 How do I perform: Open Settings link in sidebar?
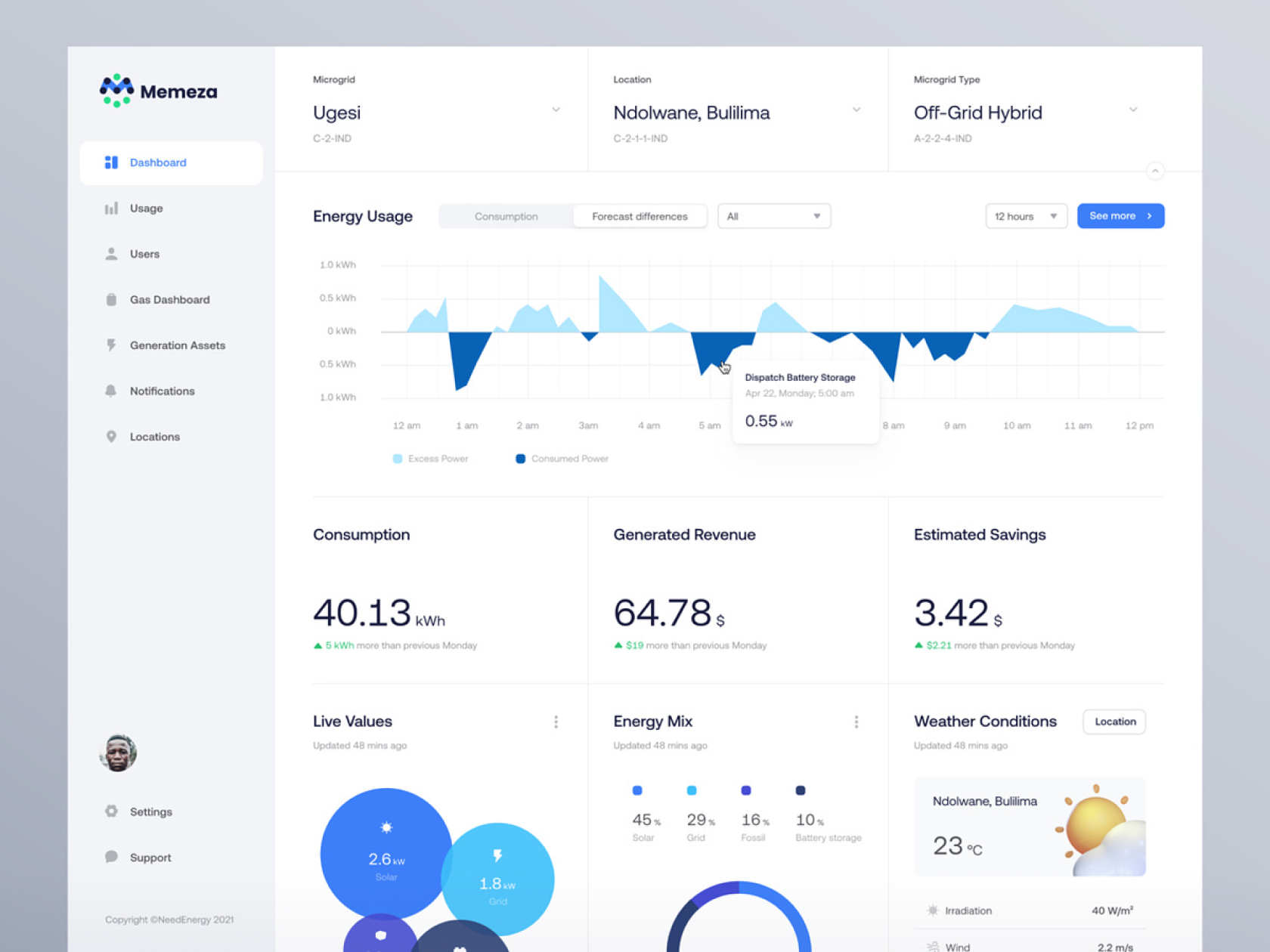(x=151, y=811)
